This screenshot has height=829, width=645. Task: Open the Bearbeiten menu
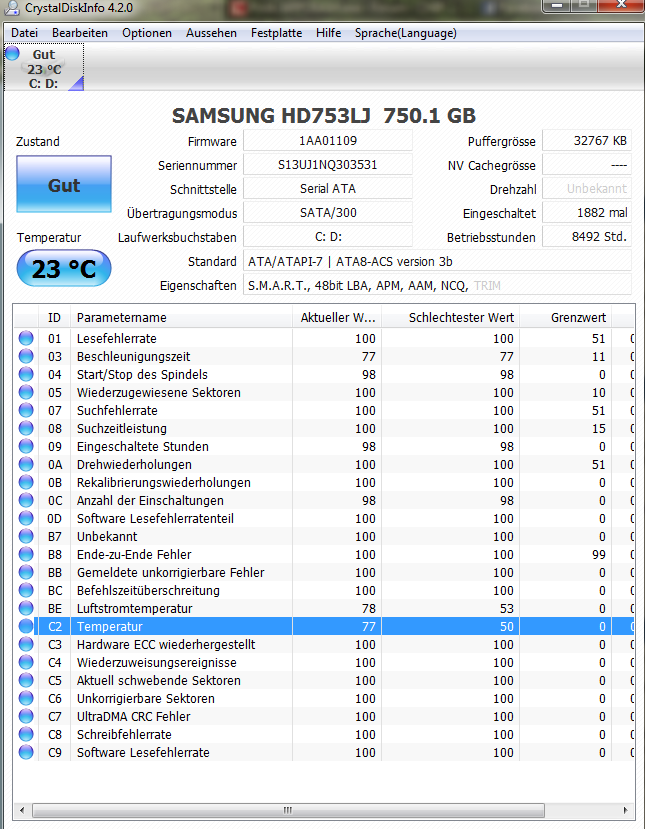tap(80, 33)
